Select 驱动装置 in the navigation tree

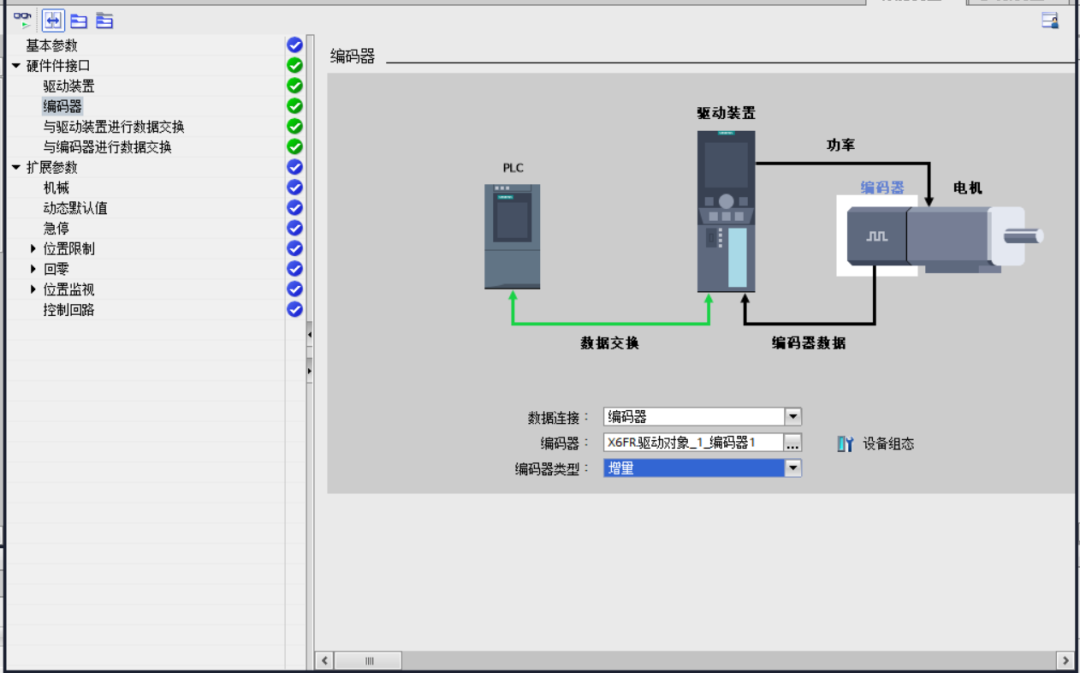(x=69, y=86)
